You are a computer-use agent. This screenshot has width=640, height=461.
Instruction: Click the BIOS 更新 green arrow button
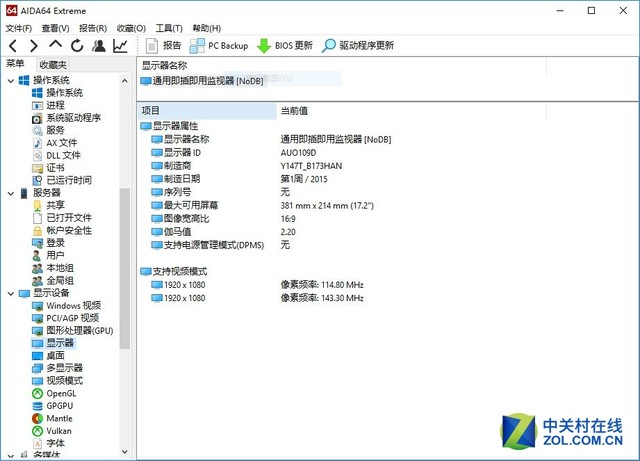285,46
